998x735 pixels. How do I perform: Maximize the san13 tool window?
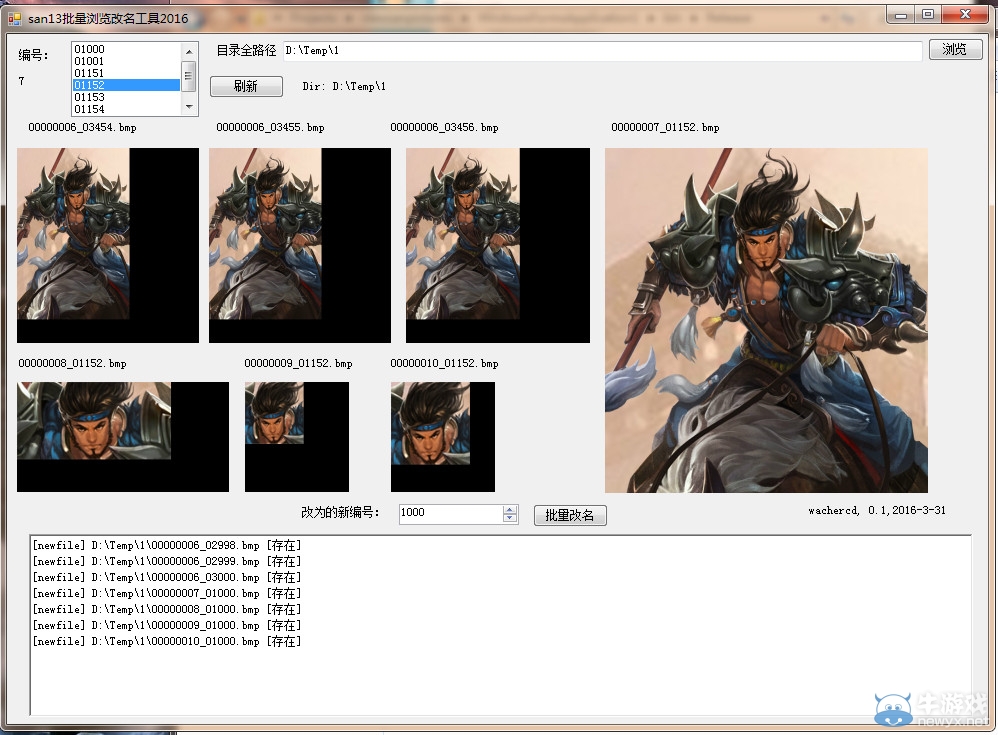point(928,14)
